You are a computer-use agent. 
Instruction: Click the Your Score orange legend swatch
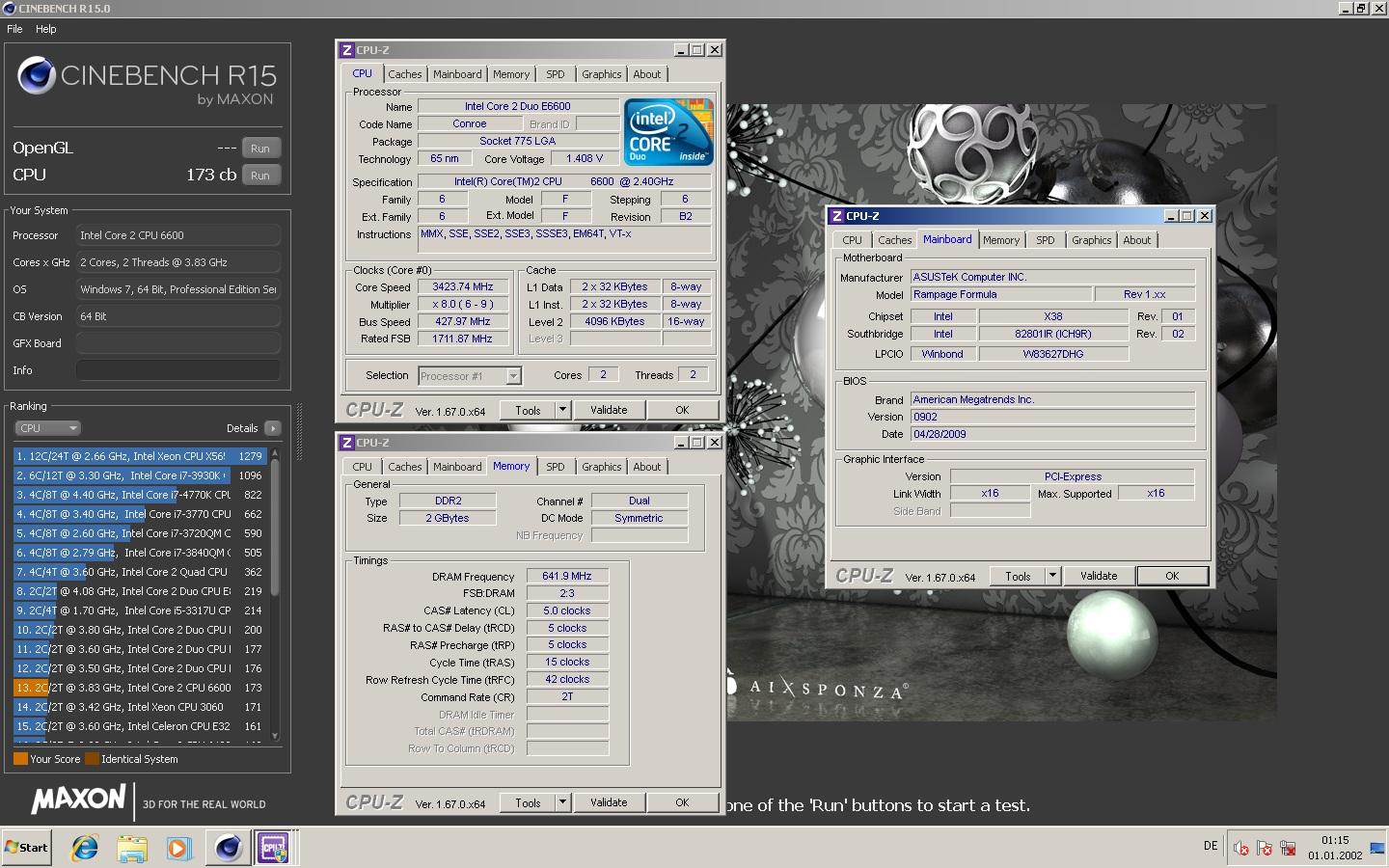point(20,759)
